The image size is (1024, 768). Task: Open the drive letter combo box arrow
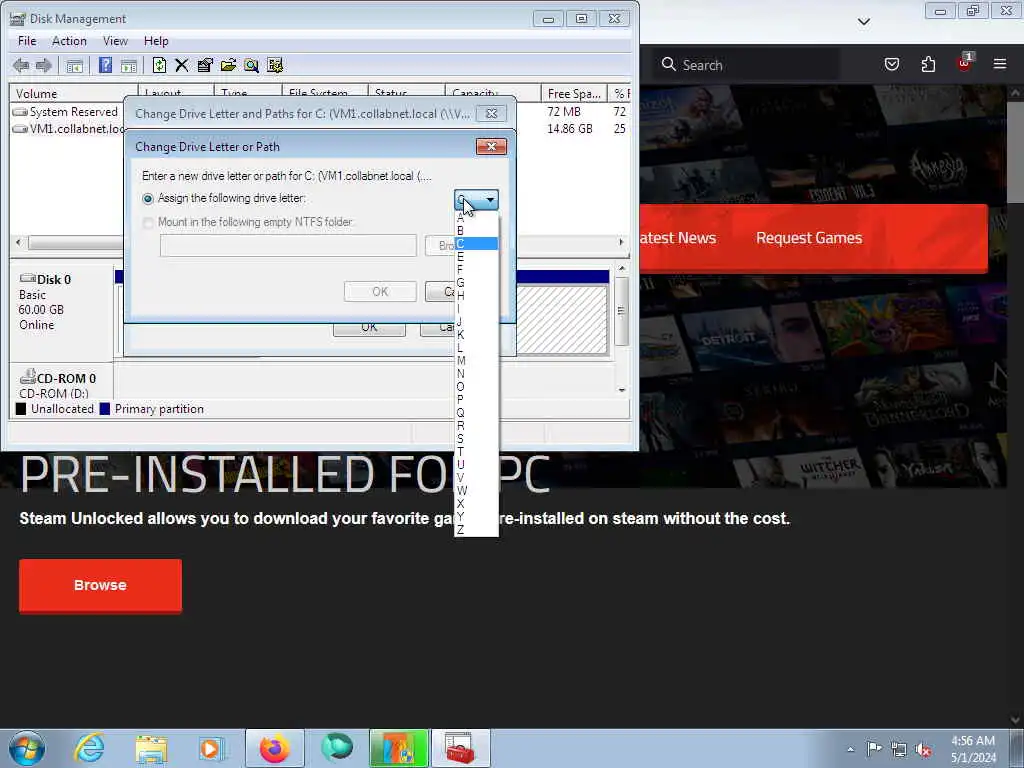click(490, 199)
